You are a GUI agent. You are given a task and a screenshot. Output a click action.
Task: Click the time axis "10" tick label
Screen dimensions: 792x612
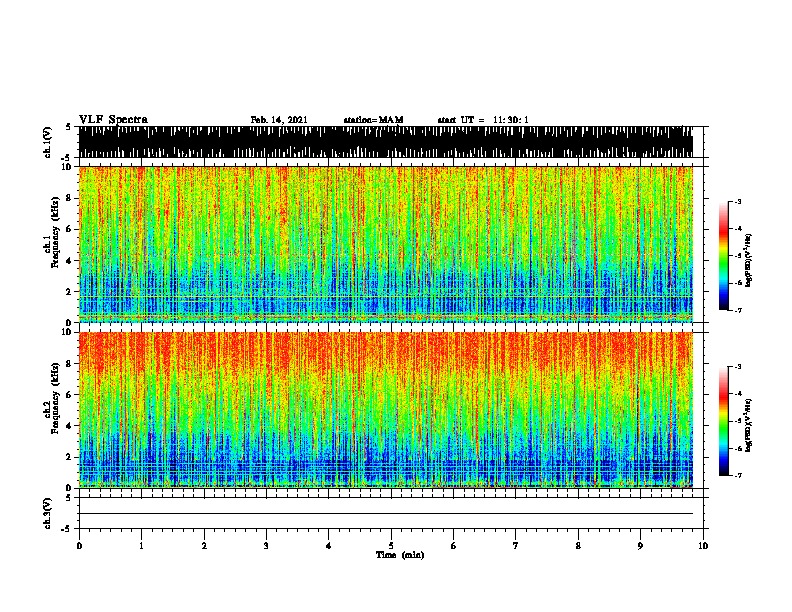tap(703, 546)
